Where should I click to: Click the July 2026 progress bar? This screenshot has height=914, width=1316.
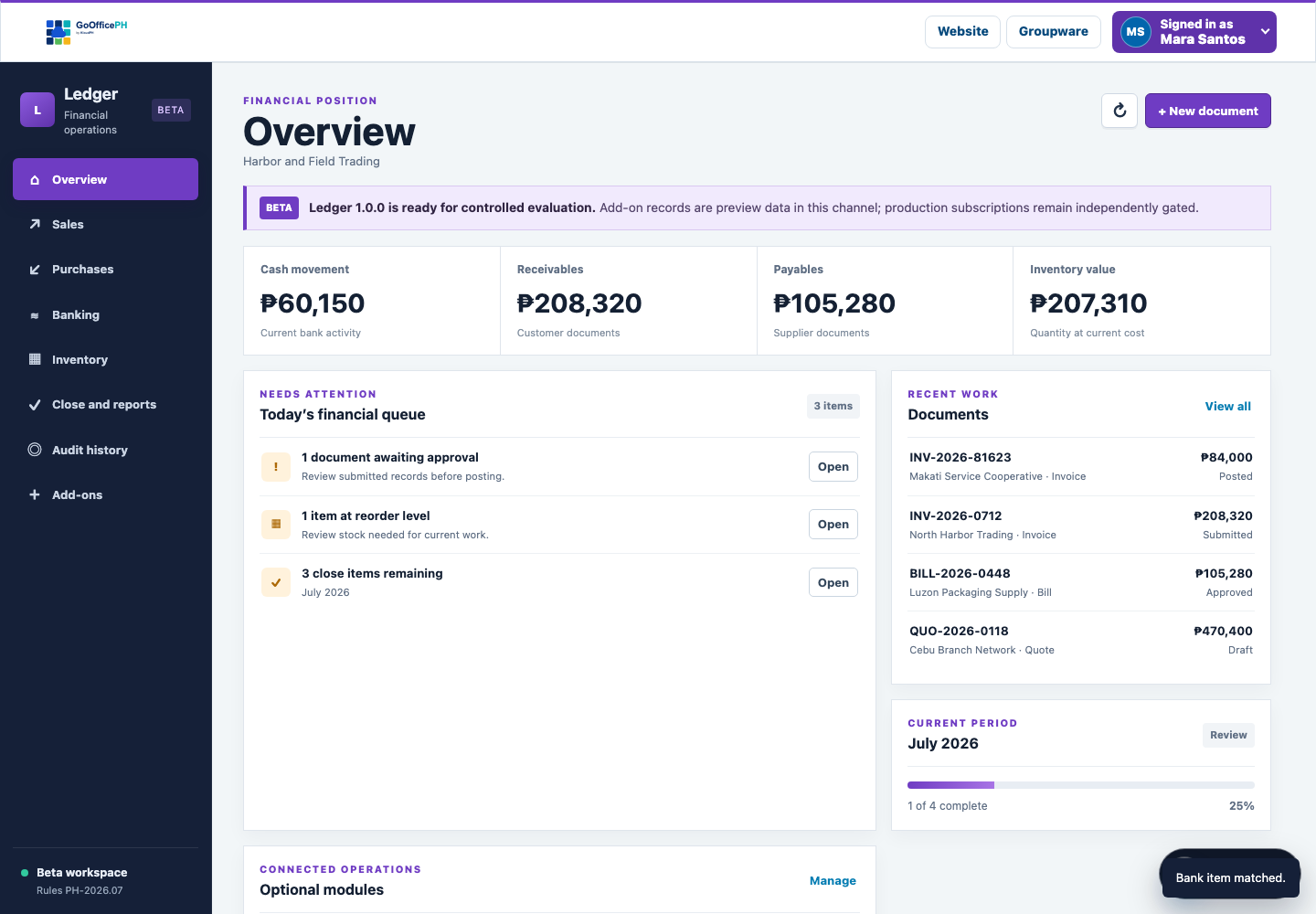click(x=1080, y=785)
